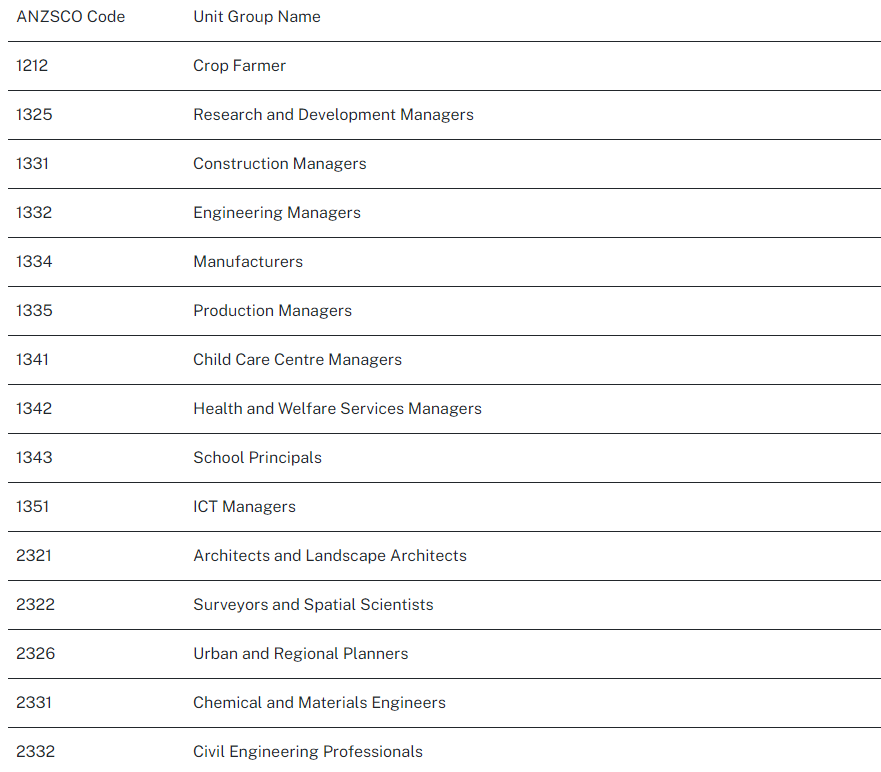Click Surveyors and Spatial Scientists
This screenshot has width=881, height=772.
point(313,605)
